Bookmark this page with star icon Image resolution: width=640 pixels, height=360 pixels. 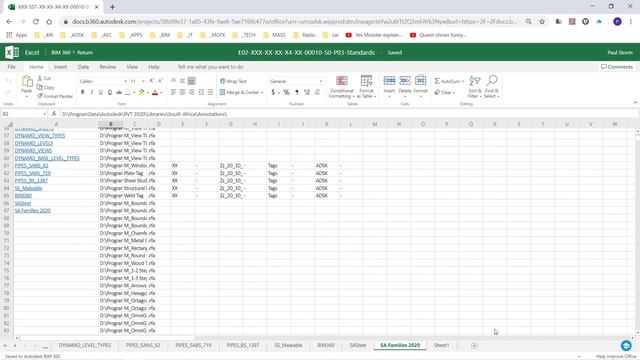coord(542,22)
